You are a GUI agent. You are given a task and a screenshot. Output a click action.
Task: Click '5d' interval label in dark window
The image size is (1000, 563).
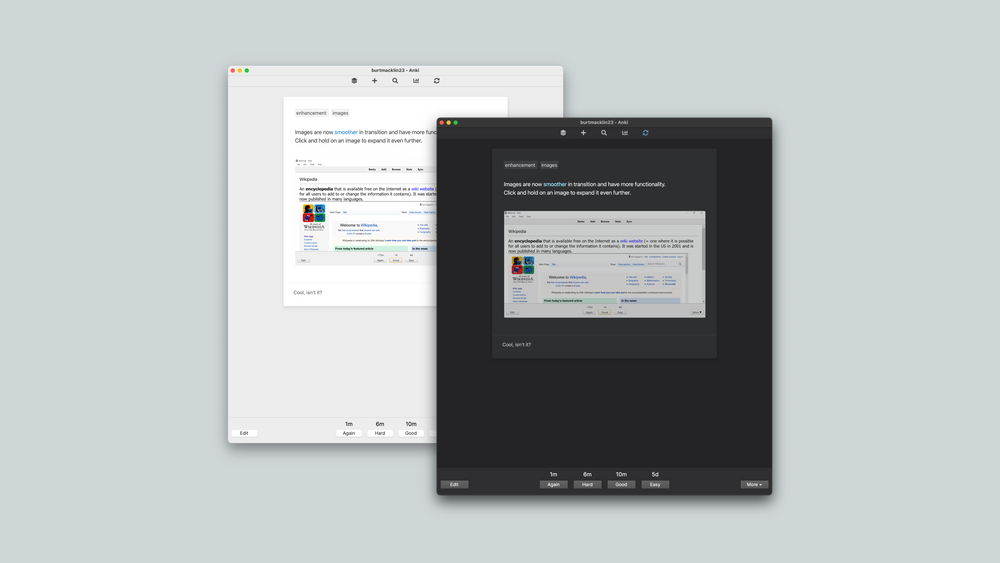[655, 474]
